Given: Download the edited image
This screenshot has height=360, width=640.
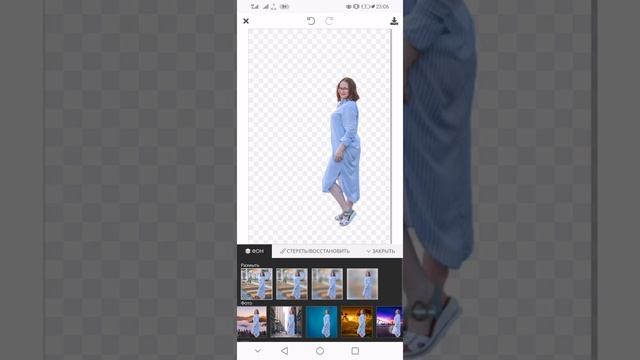Looking at the screenshot, I should coord(394,21).
